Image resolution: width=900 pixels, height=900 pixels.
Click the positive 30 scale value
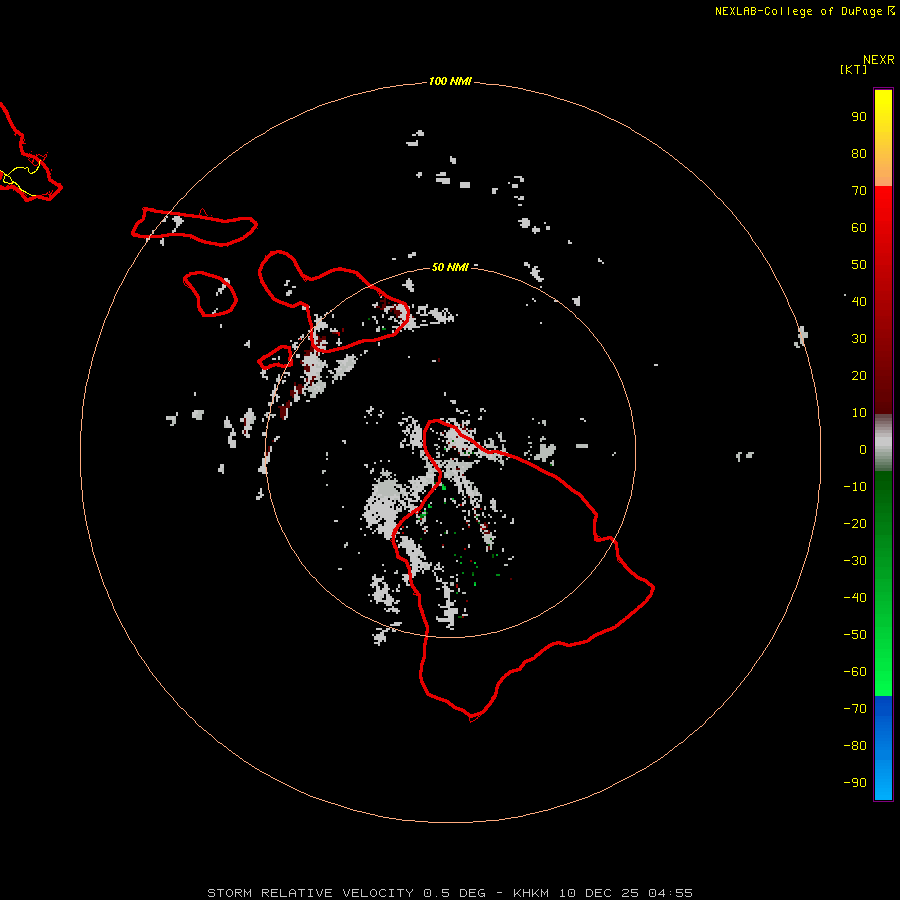(859, 339)
